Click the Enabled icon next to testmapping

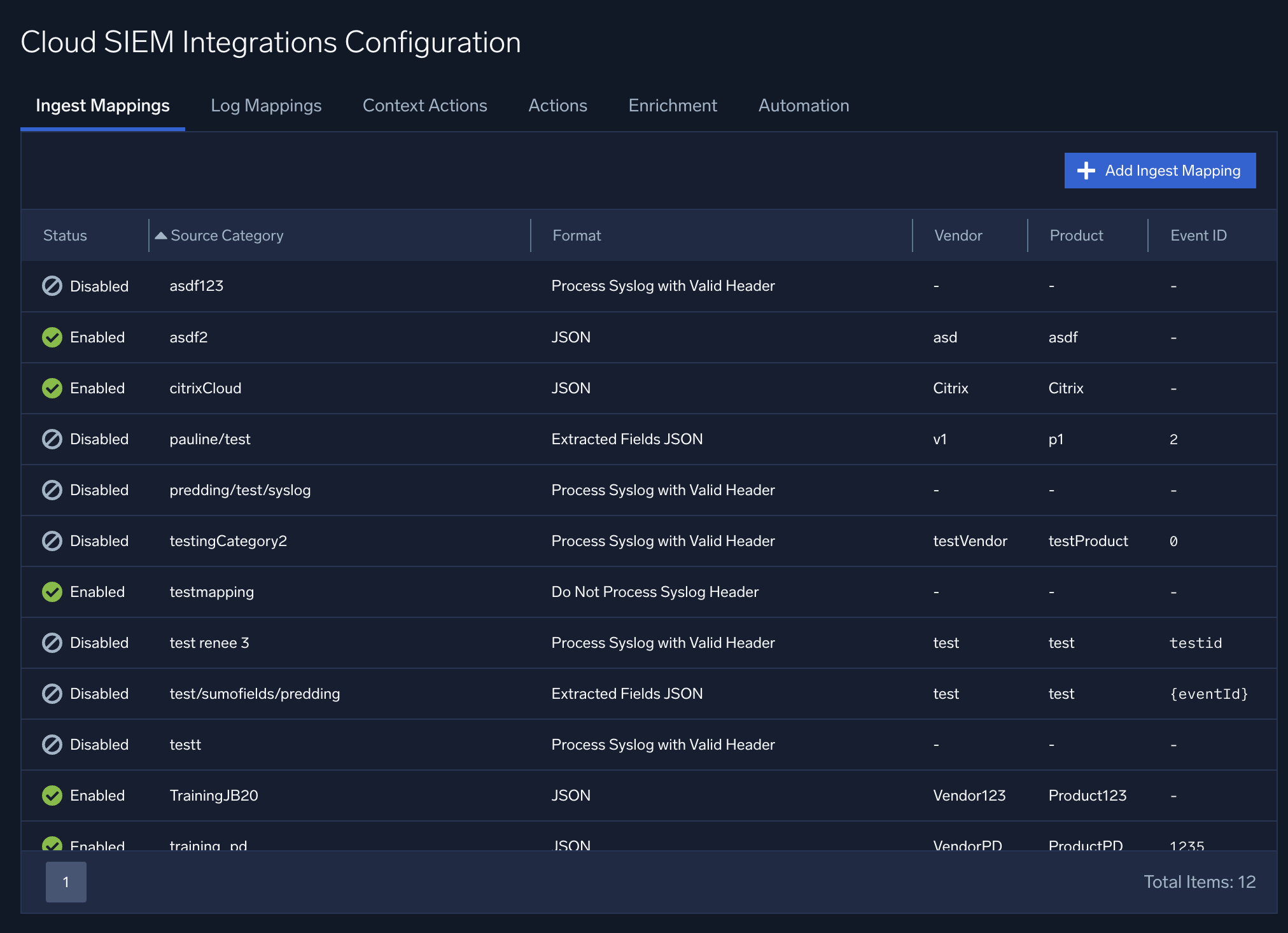(52, 592)
